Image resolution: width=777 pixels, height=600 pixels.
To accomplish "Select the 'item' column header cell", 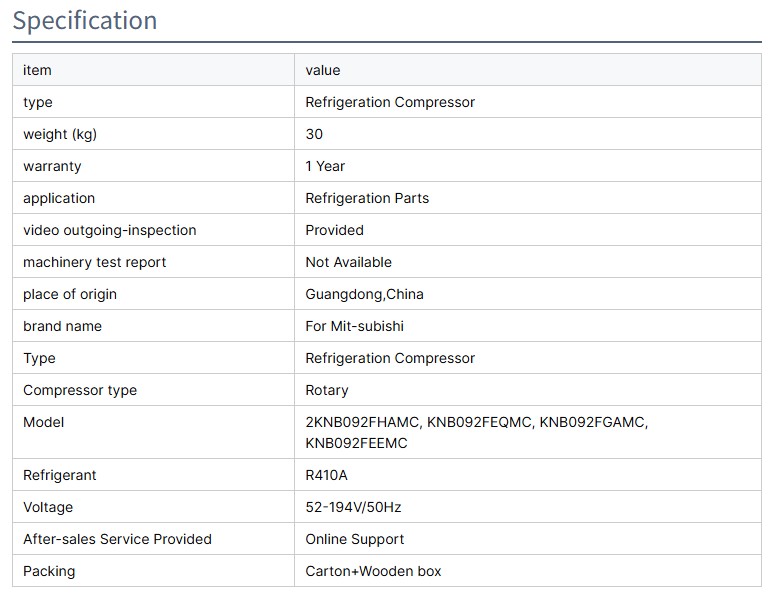I will [37, 70].
